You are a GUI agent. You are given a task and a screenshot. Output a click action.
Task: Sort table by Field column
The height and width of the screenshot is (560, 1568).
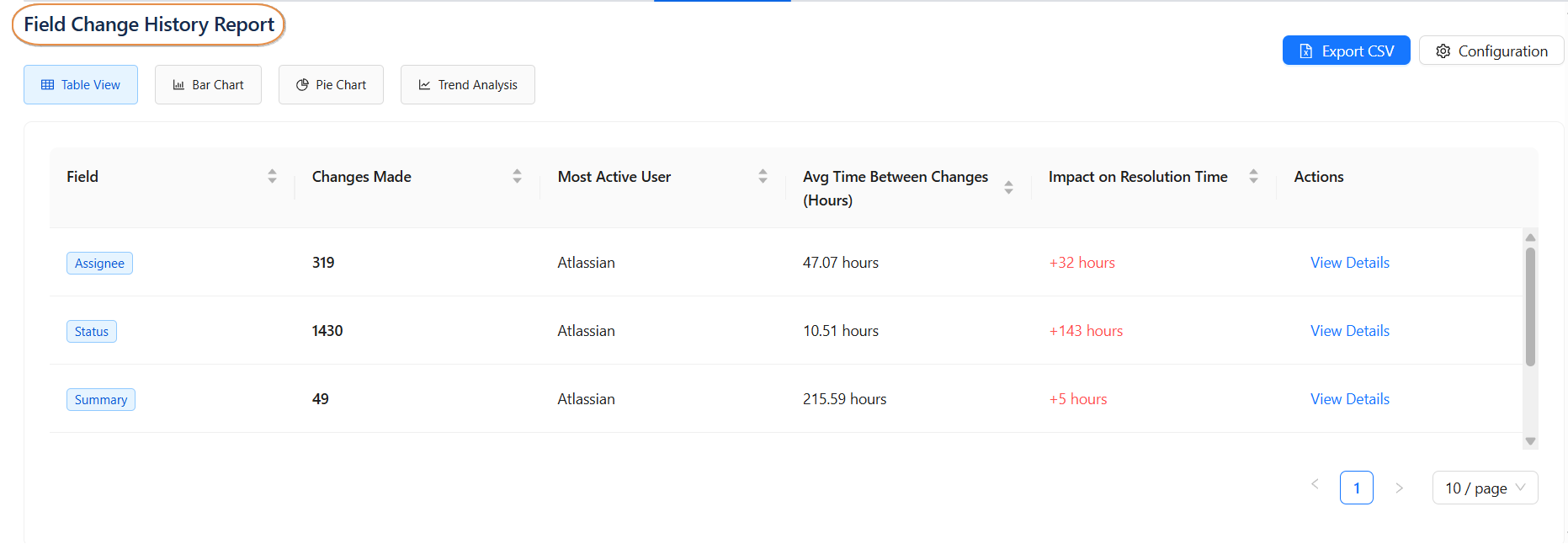pos(272,176)
